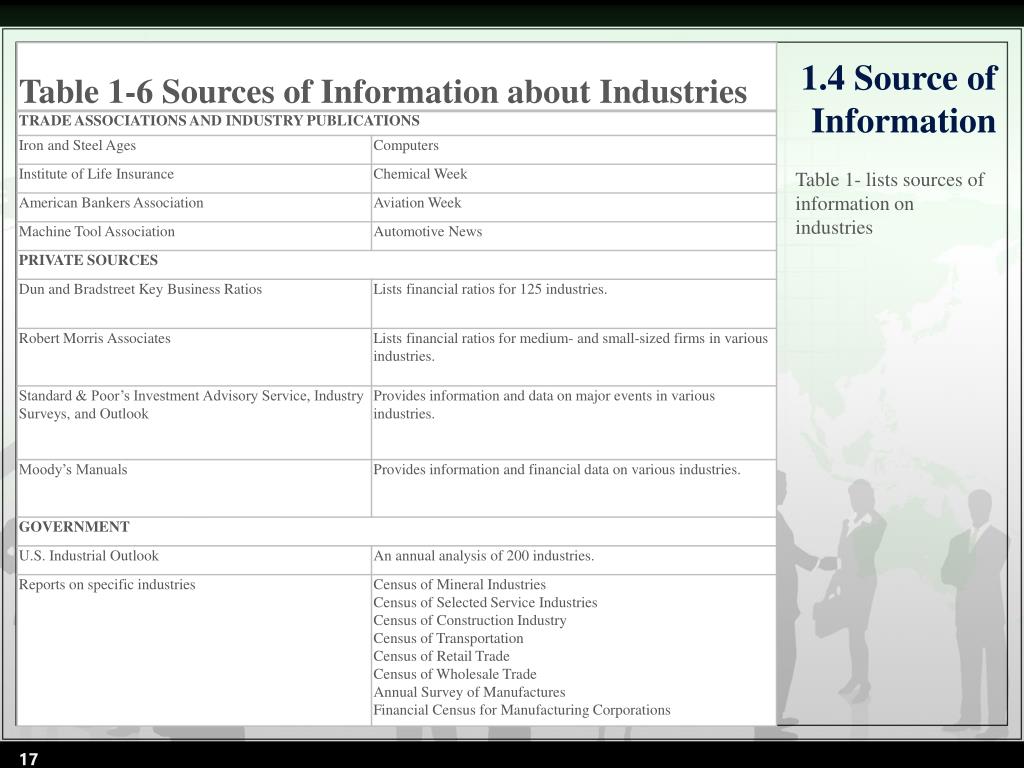The width and height of the screenshot is (1024, 768).
Task: Click the 'GOVERNMENT' section header
Action: pos(396,531)
